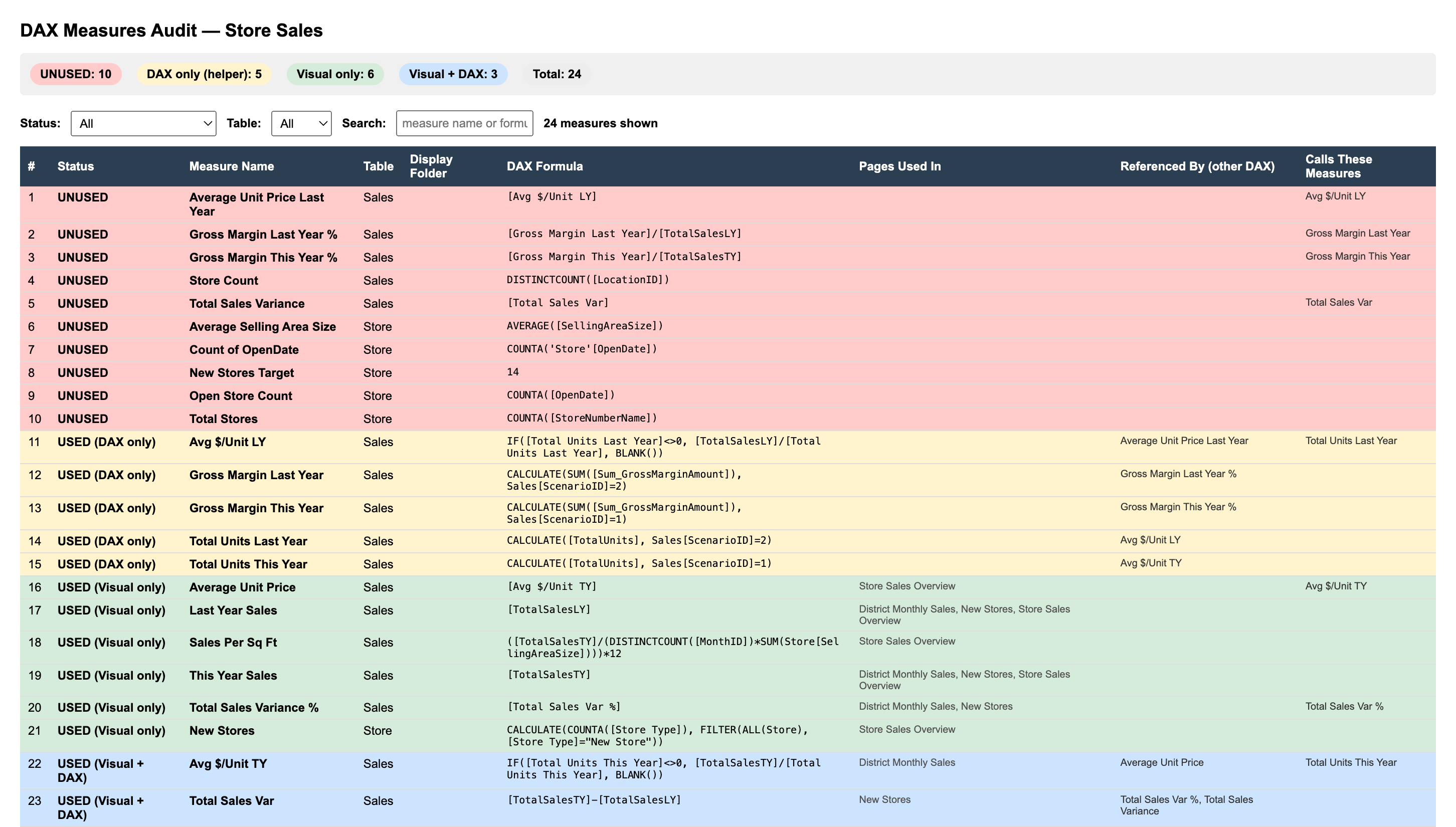Click the Visual + DAX: 3 badge

pyautogui.click(x=453, y=74)
